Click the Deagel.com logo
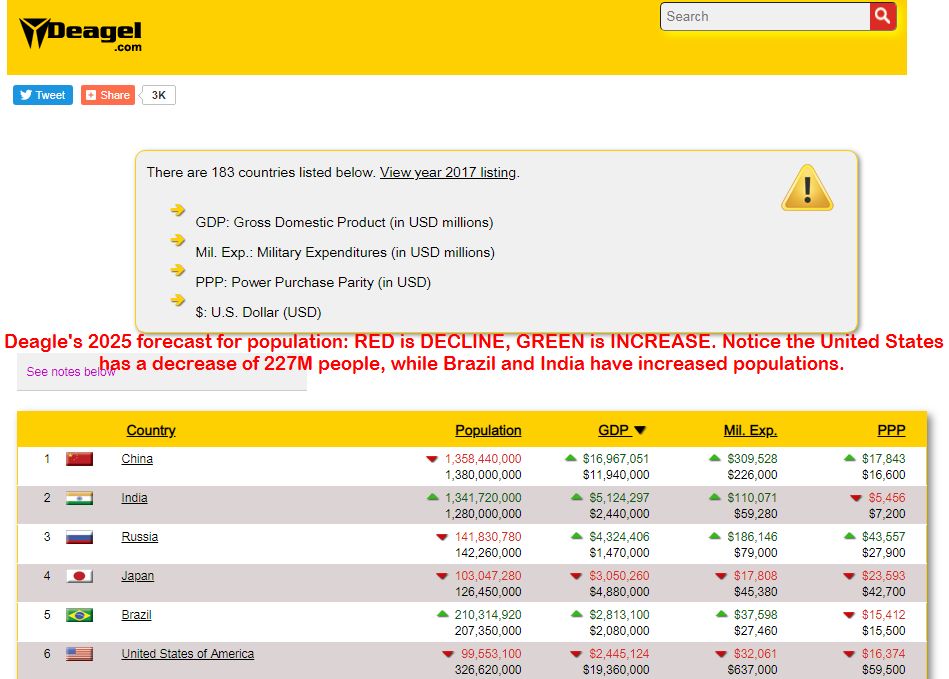 click(x=80, y=34)
